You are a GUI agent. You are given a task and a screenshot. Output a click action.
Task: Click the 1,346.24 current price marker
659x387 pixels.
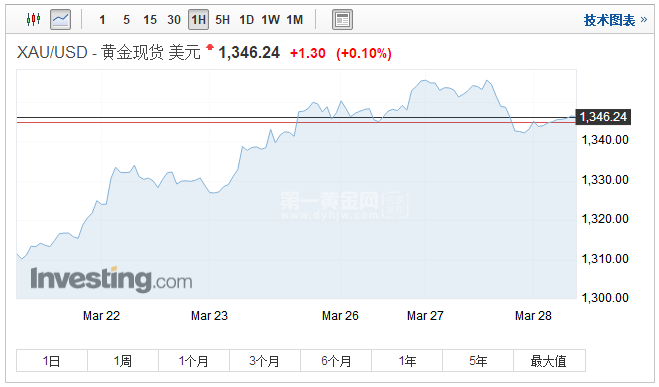coord(603,117)
